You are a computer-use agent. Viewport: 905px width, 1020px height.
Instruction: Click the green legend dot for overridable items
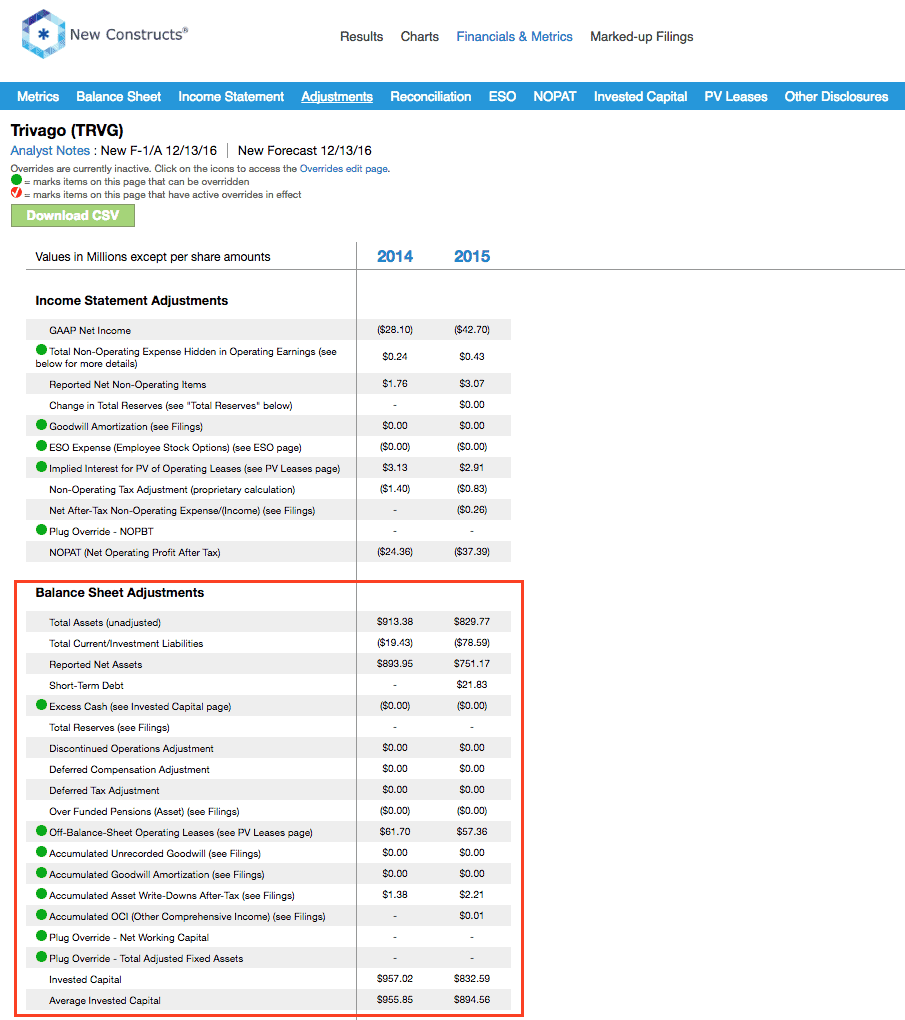click(16, 180)
